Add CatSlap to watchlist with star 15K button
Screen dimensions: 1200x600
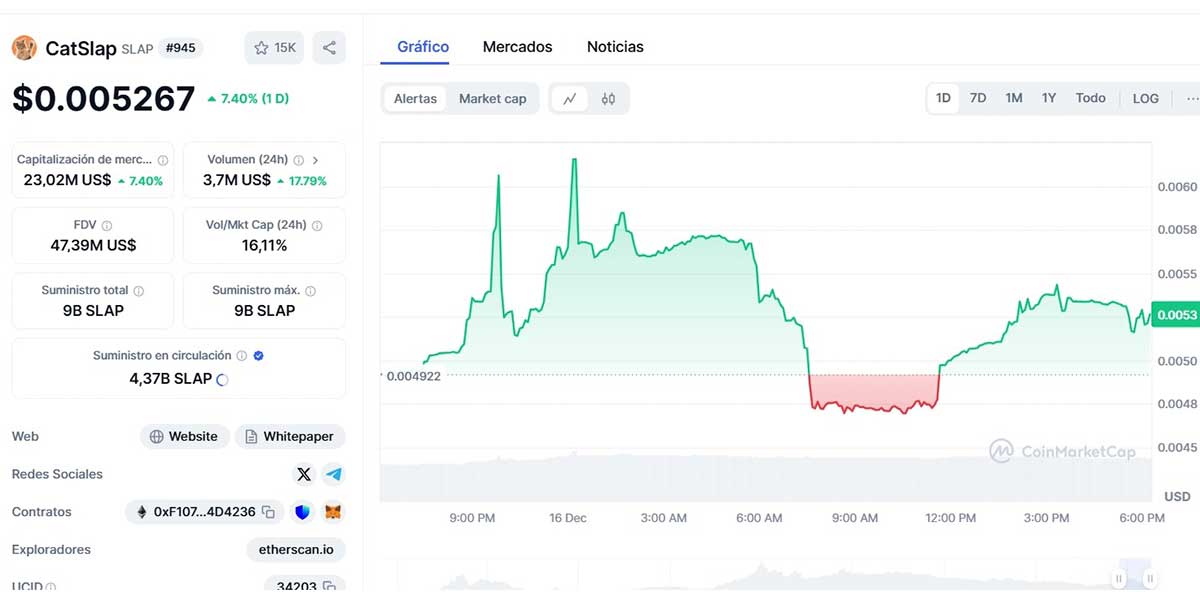point(274,47)
